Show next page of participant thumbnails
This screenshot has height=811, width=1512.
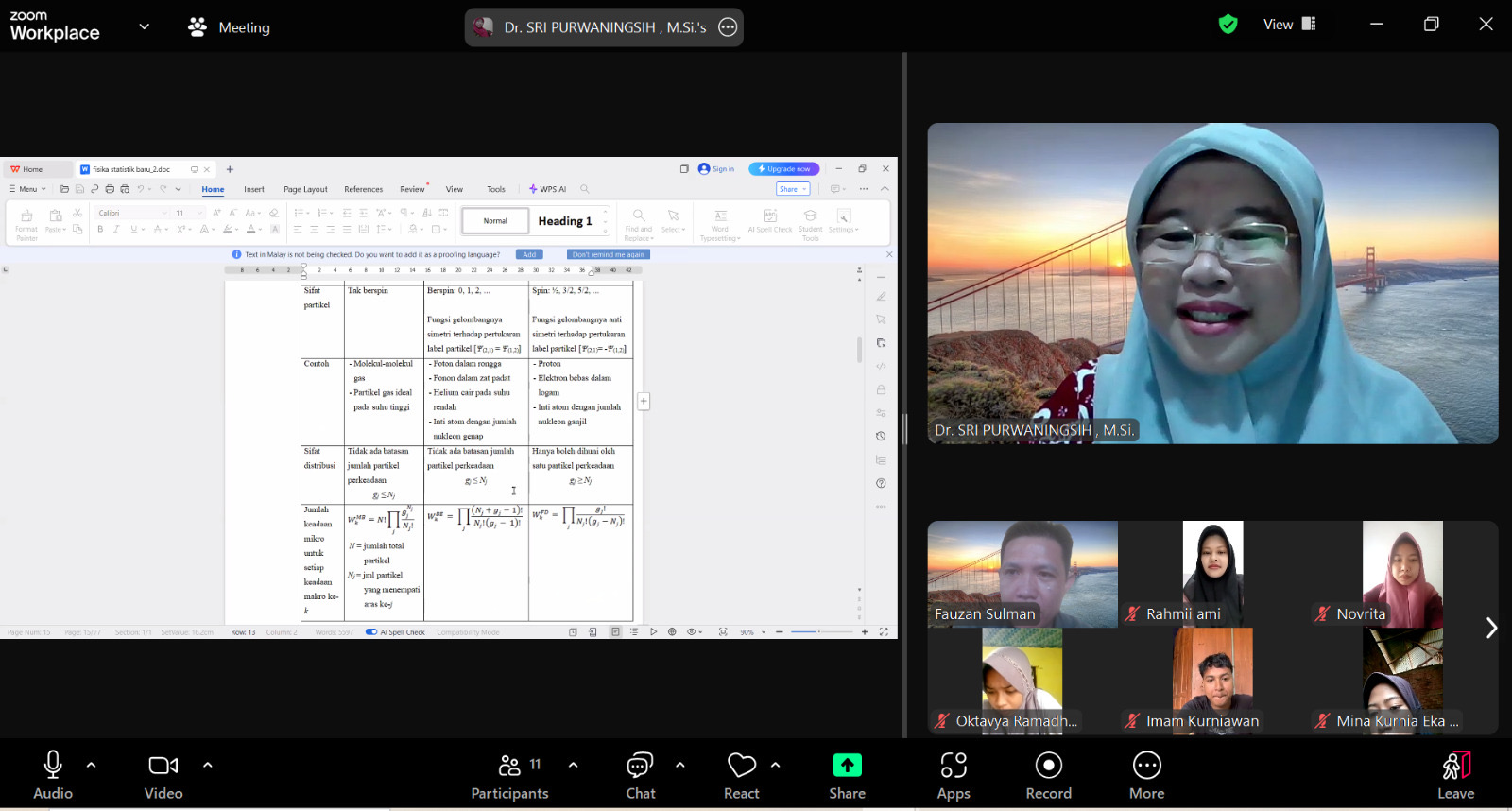1490,628
